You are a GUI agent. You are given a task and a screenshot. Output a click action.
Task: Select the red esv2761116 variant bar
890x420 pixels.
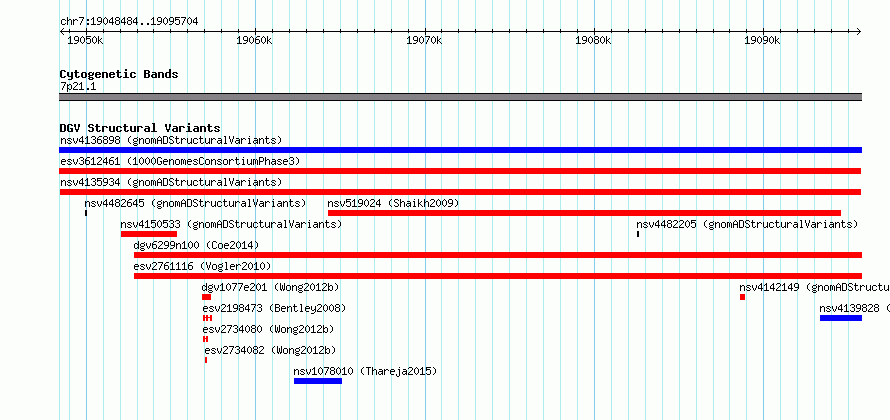coord(498,276)
